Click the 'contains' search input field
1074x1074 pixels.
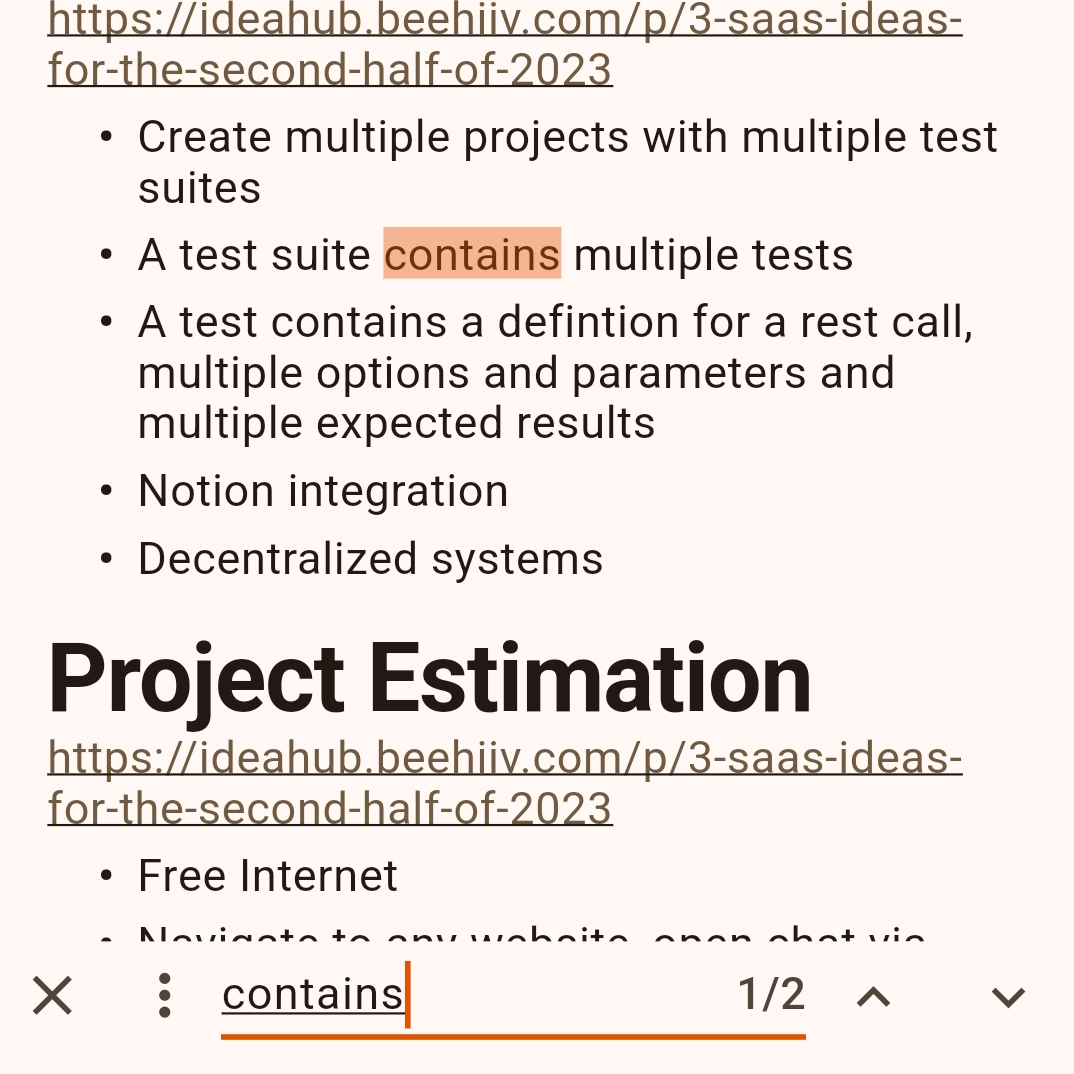(470, 994)
